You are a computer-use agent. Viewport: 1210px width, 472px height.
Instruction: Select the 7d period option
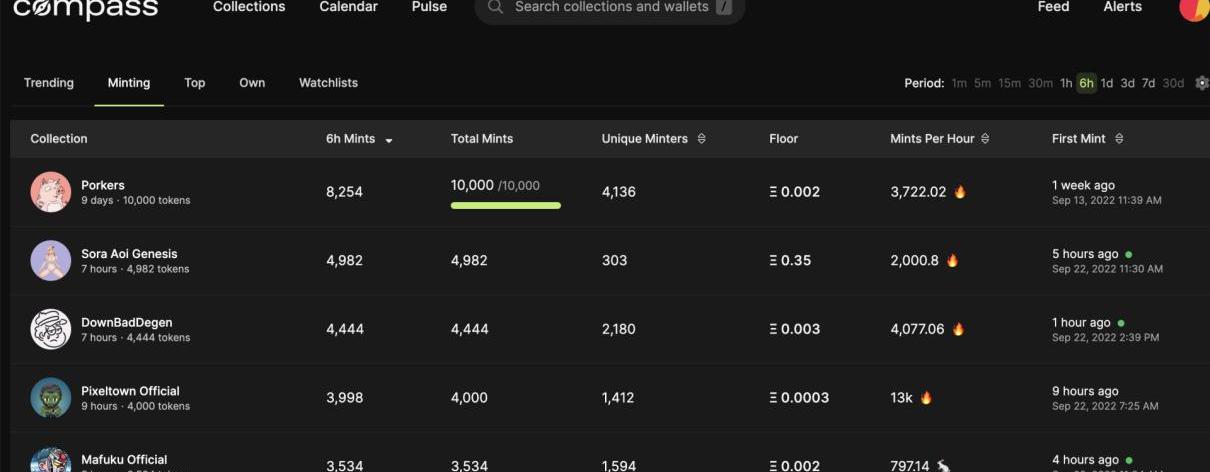[x=1148, y=83]
